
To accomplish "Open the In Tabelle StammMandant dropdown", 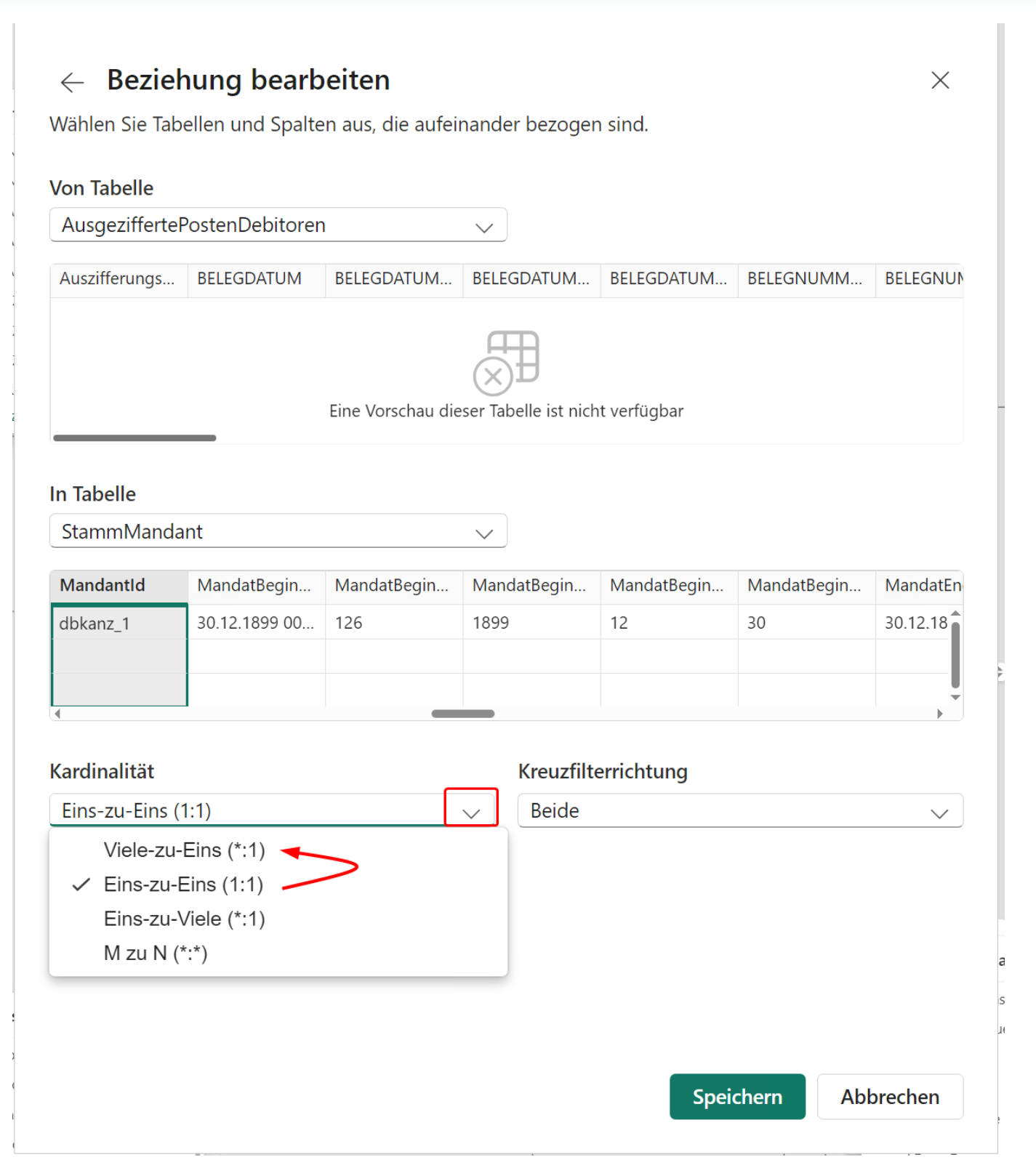I will coord(278,531).
